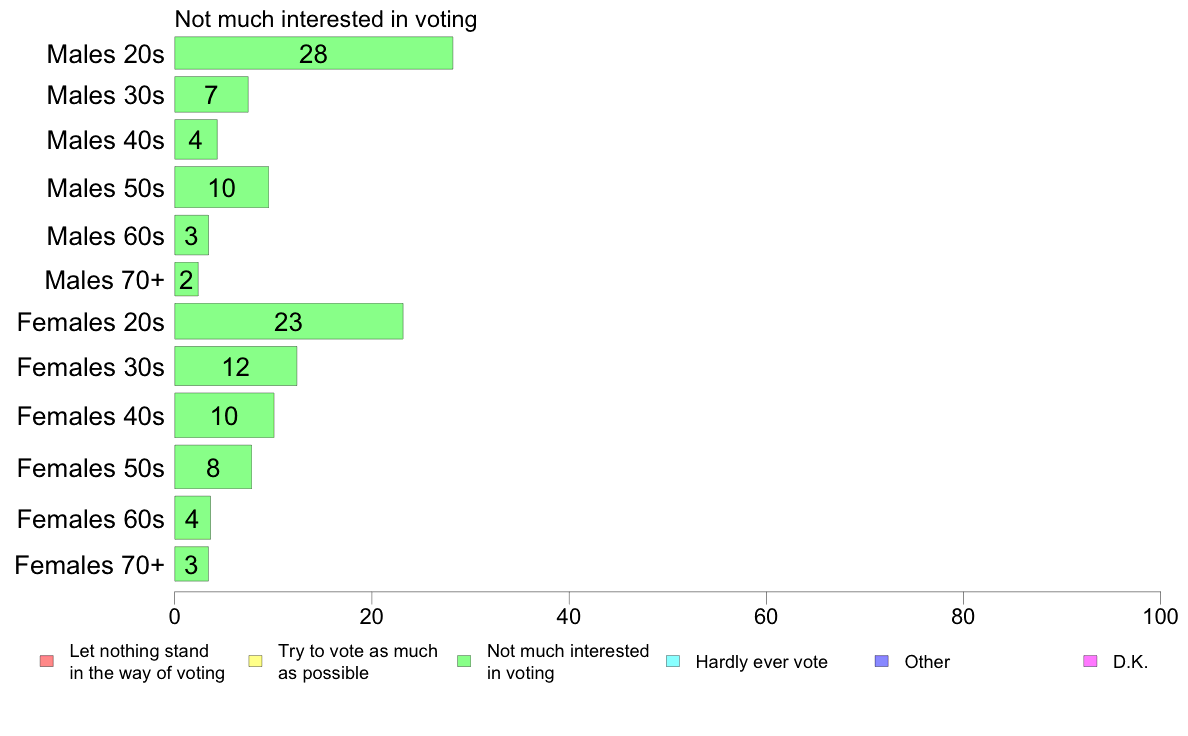Select the Females 20s bar showing 23
1188x736 pixels.
[289, 321]
